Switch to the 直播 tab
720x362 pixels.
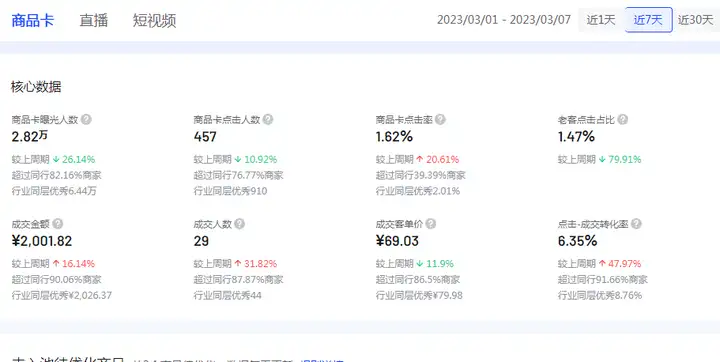(x=94, y=21)
